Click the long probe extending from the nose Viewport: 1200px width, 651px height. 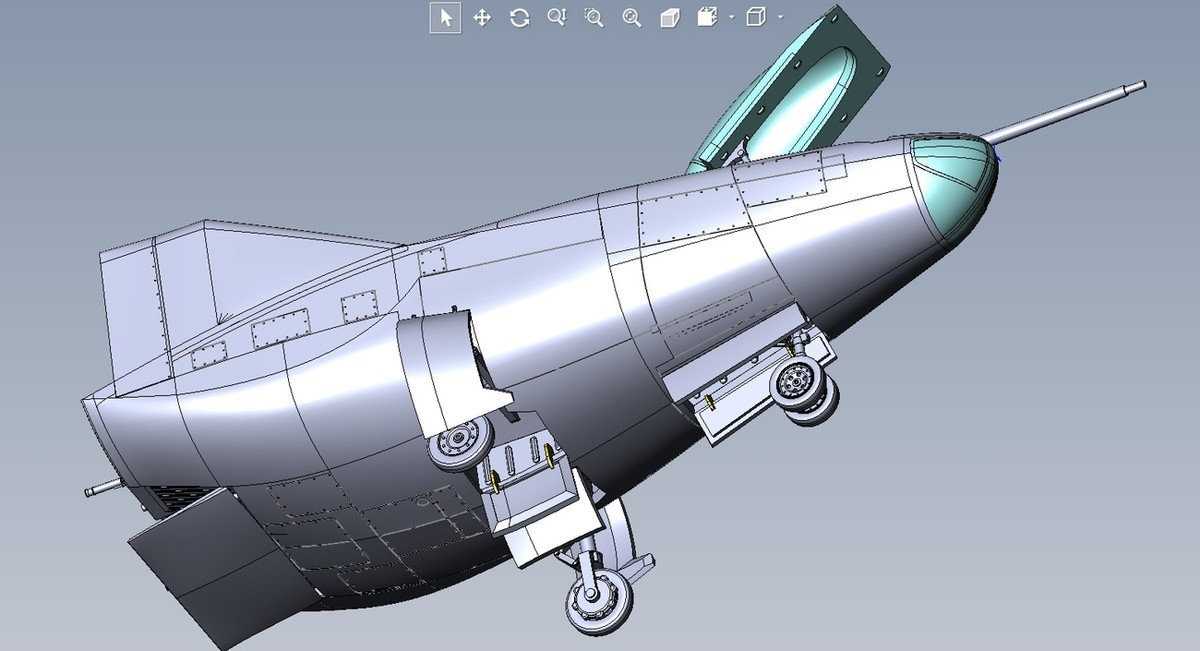1070,109
